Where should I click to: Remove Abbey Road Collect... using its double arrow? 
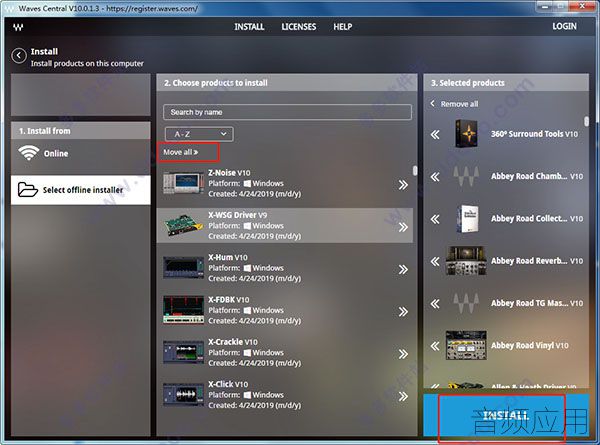pos(435,219)
